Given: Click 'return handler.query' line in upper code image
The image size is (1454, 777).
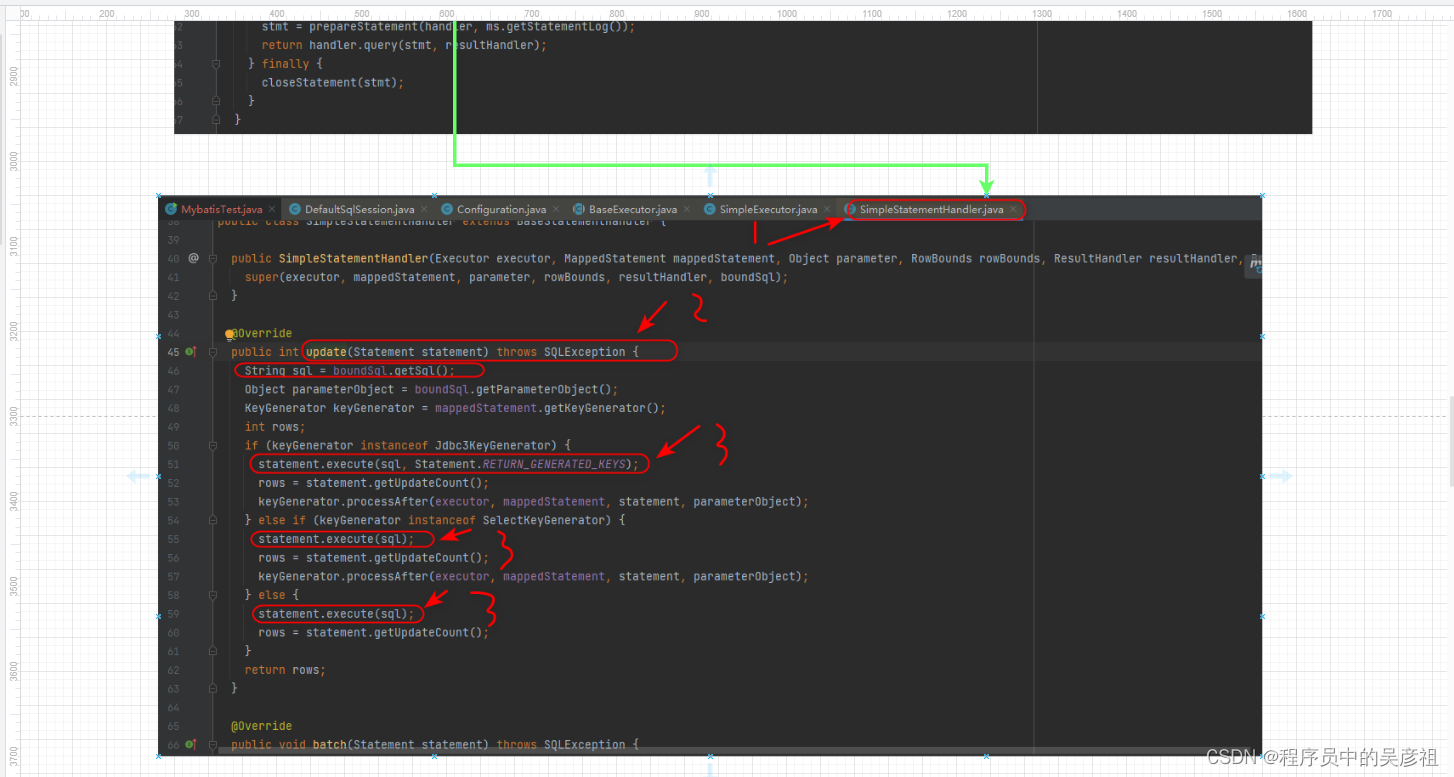Looking at the screenshot, I should (404, 45).
